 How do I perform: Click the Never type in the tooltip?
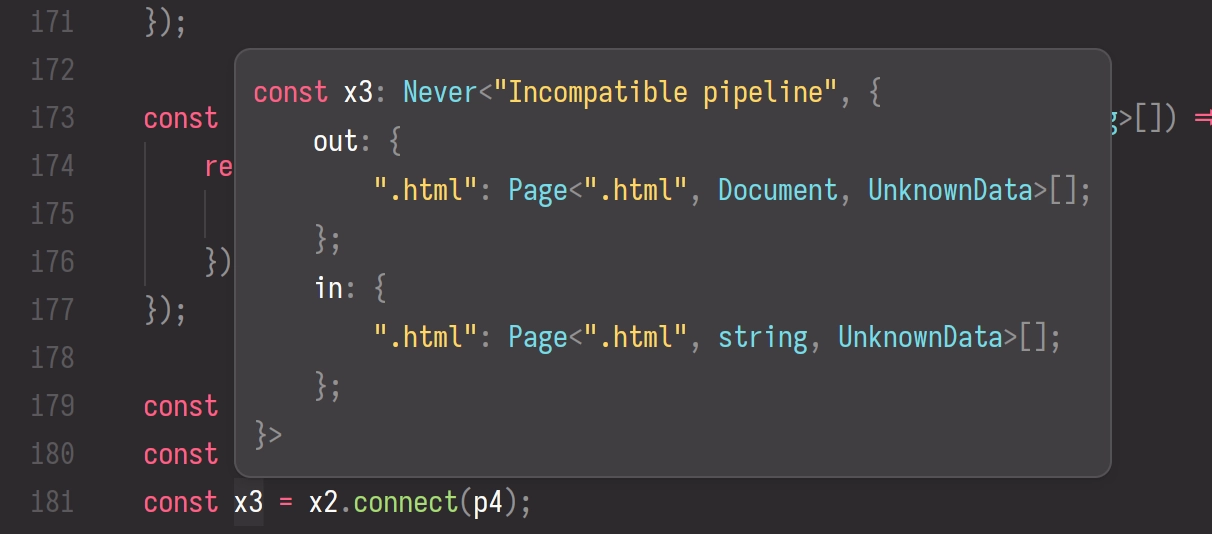[441, 93]
